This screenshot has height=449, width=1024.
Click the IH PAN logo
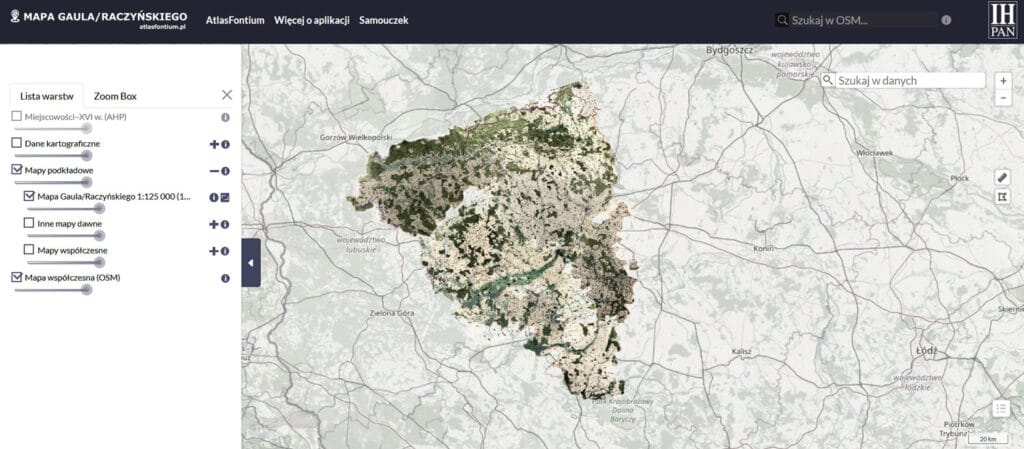(1001, 21)
